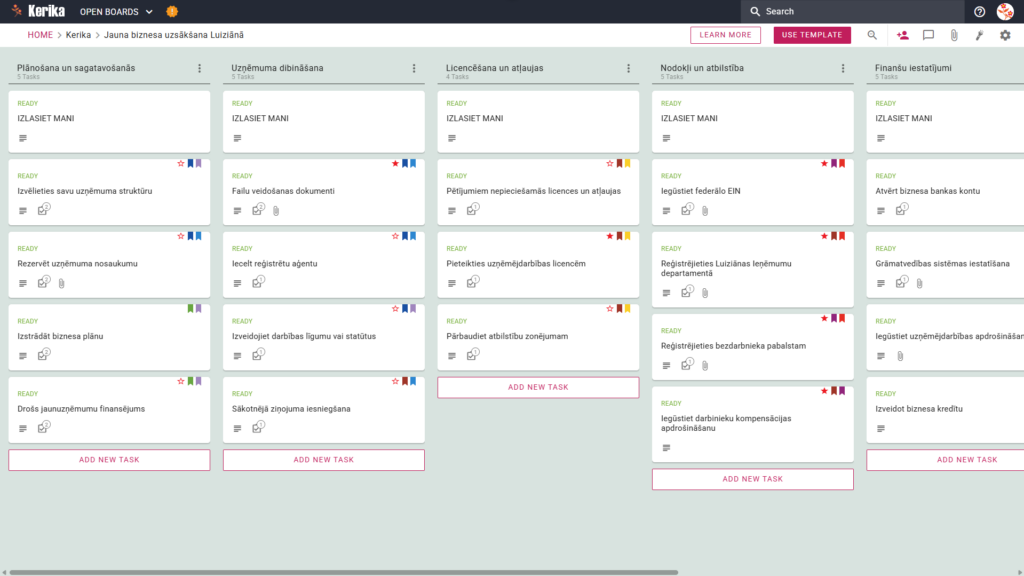Open attachment icon on Iegūstiet federālo EIN
The width and height of the screenshot is (1024, 576).
click(705, 211)
